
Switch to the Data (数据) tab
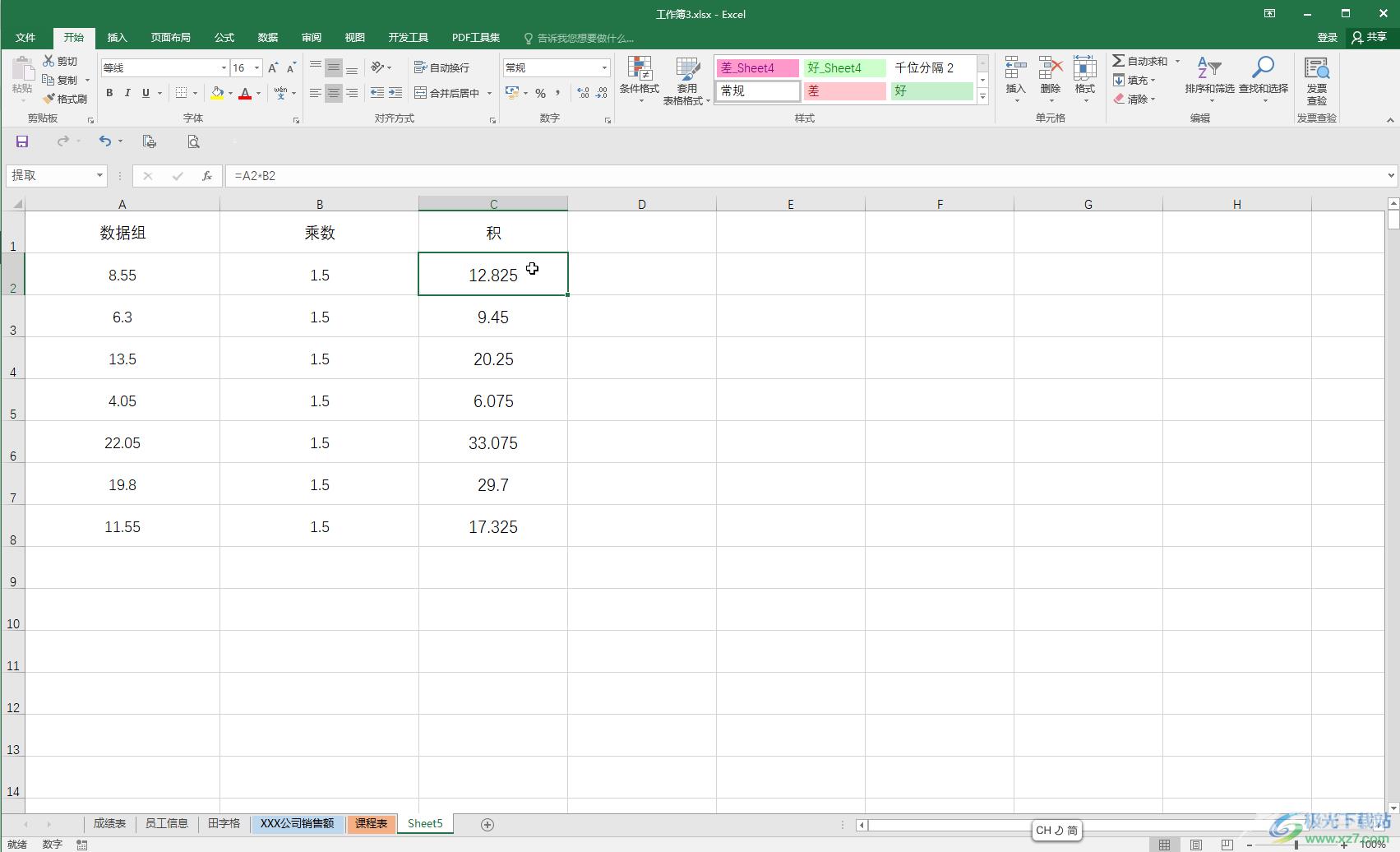[x=268, y=38]
